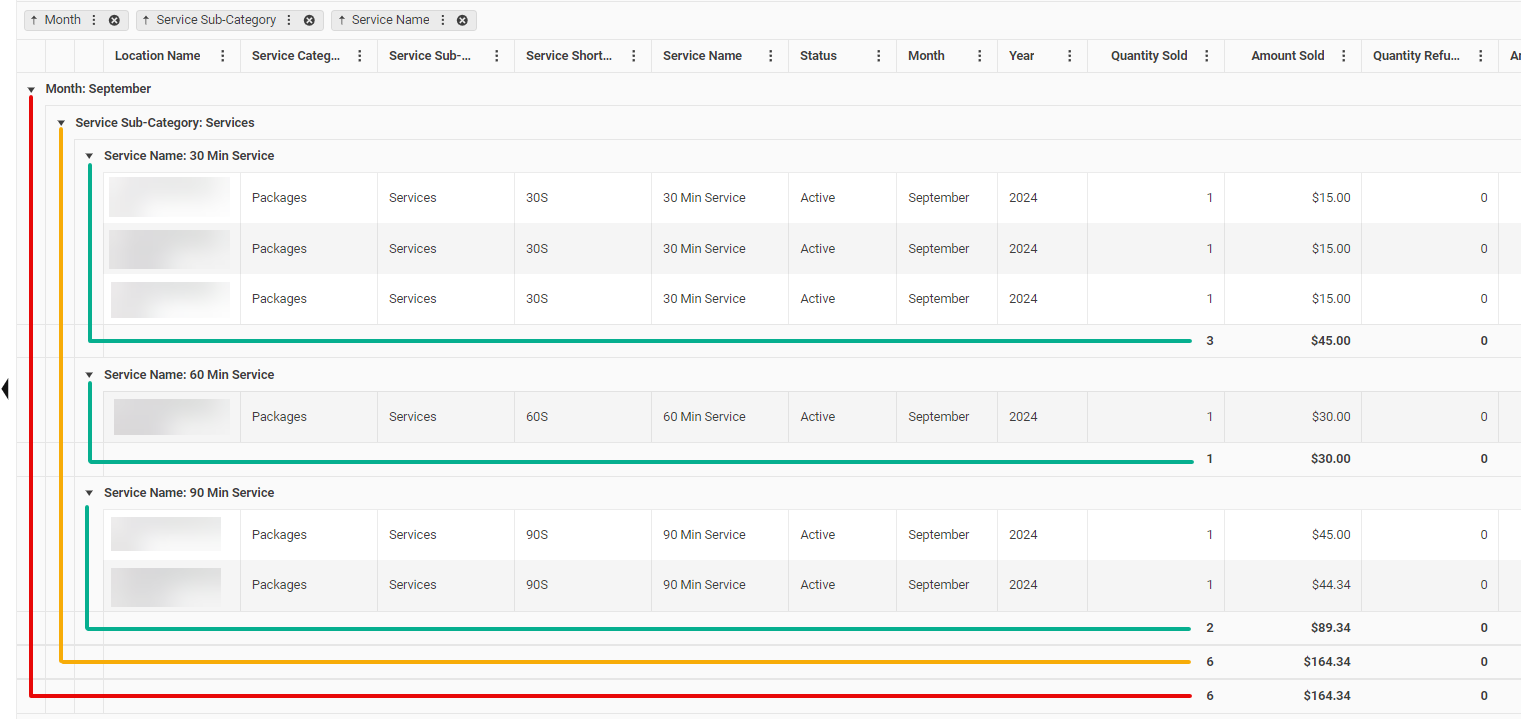Collapse the 90 Min Service group
The height and width of the screenshot is (719, 1521).
pos(89,493)
